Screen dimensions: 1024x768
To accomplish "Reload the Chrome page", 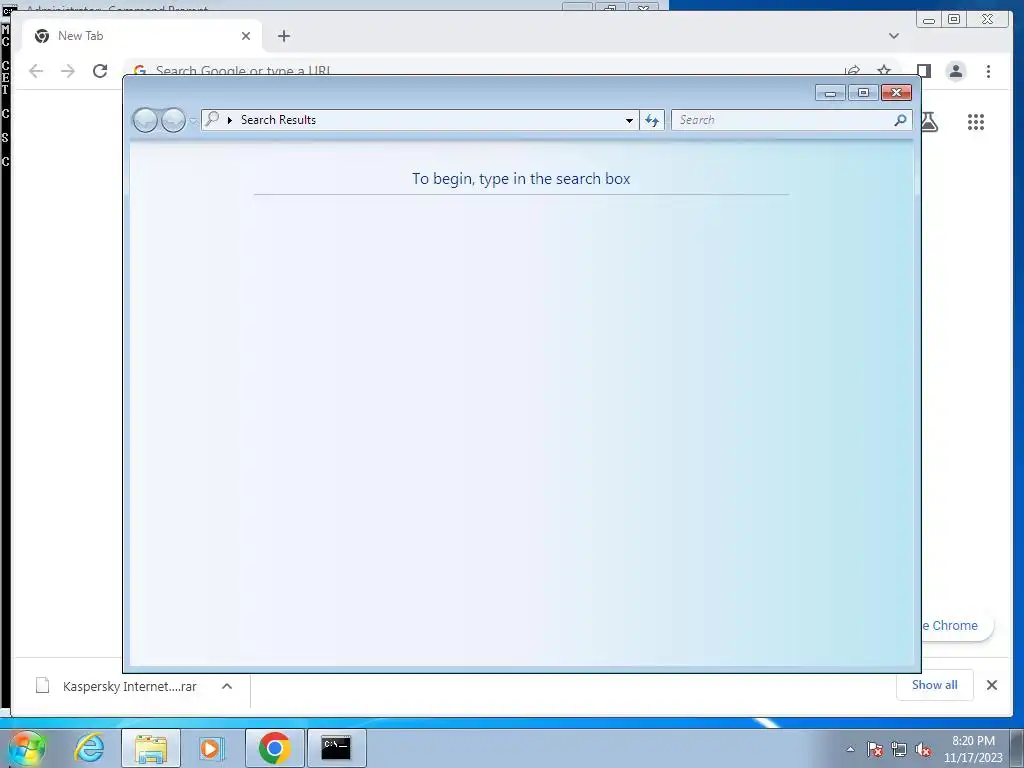I will click(100, 71).
